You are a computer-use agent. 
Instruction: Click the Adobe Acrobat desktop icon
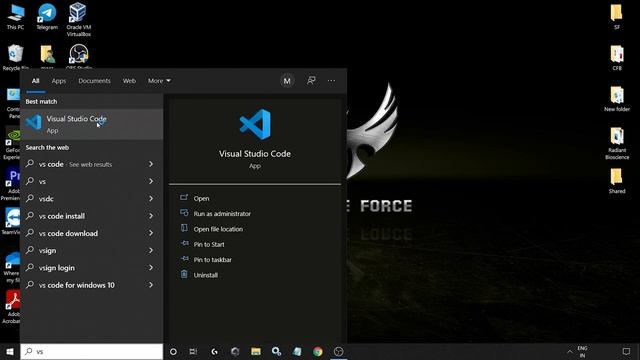[x=12, y=307]
